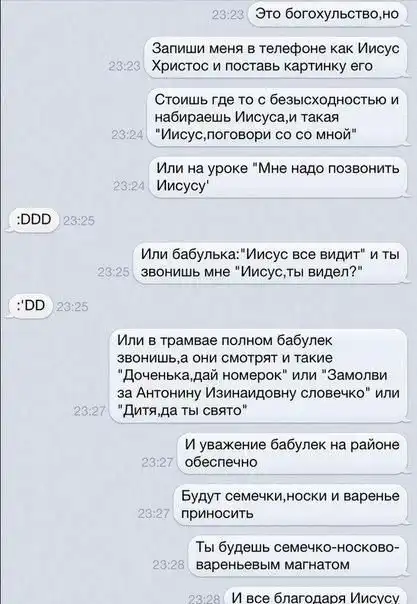Screen dimensions: 417x604
Task: Tap the 'И уважение бабулек на районе' bubble
Action: pyautogui.click(x=292, y=453)
